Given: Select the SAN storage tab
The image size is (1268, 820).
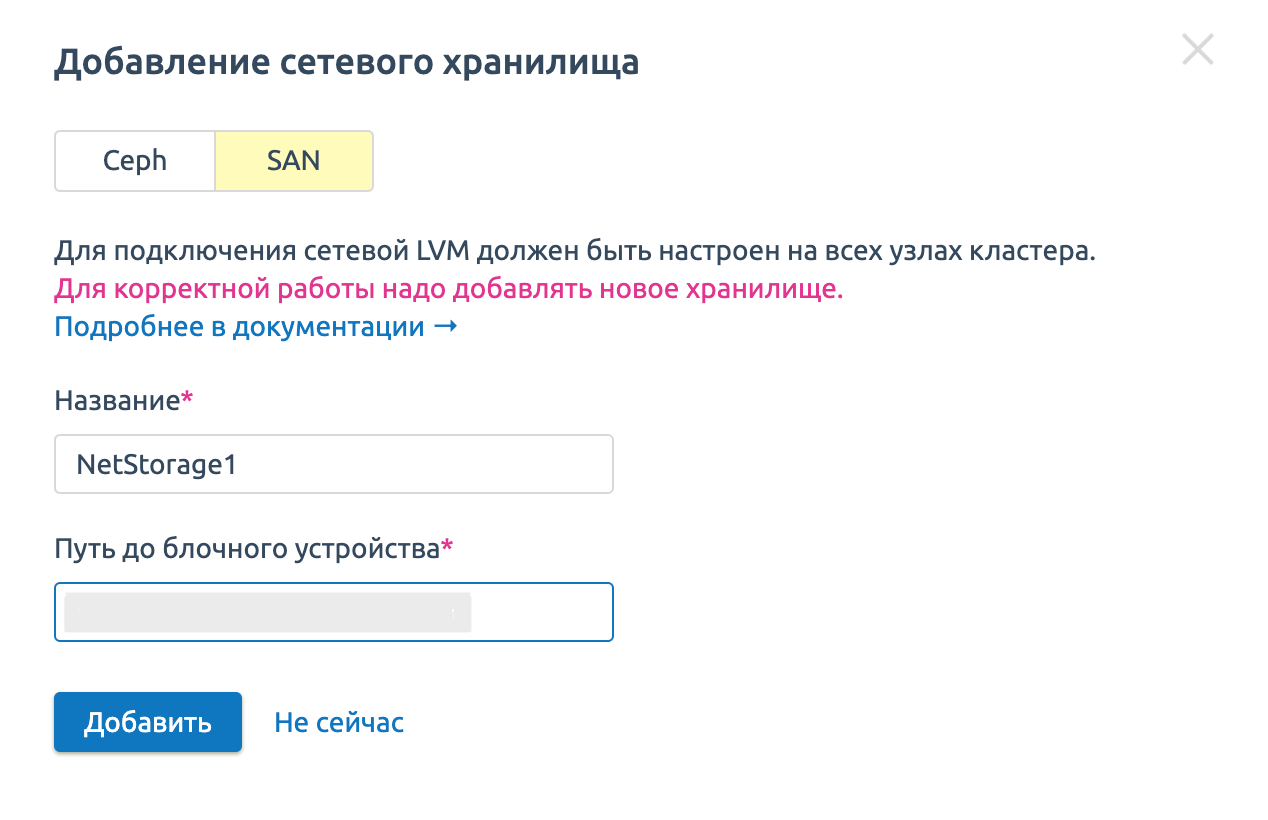Looking at the screenshot, I should [294, 161].
